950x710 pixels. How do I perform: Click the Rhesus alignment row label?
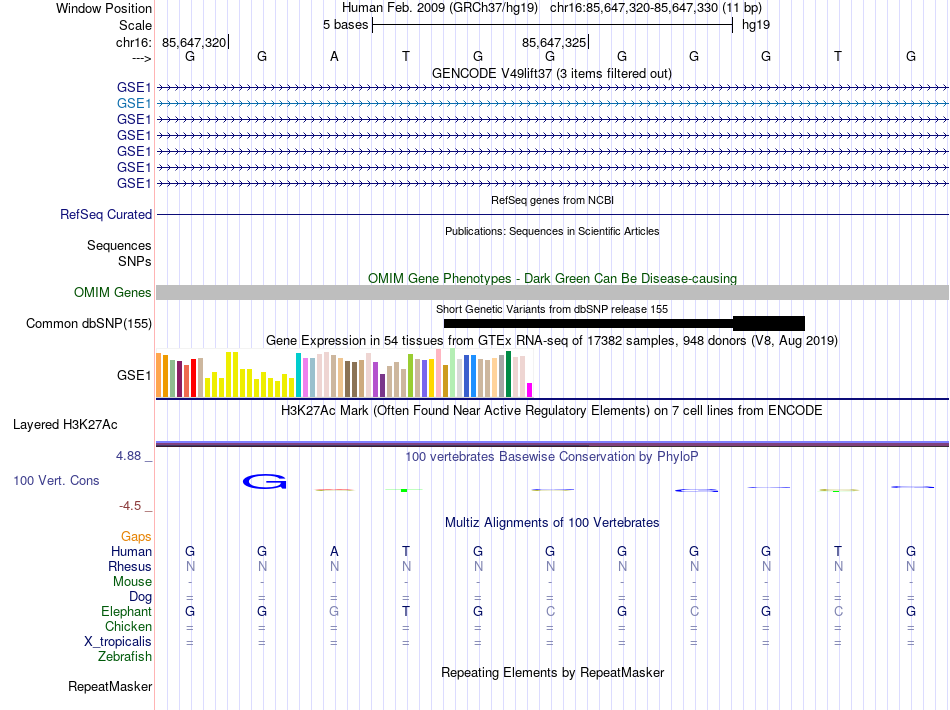click(x=130, y=566)
